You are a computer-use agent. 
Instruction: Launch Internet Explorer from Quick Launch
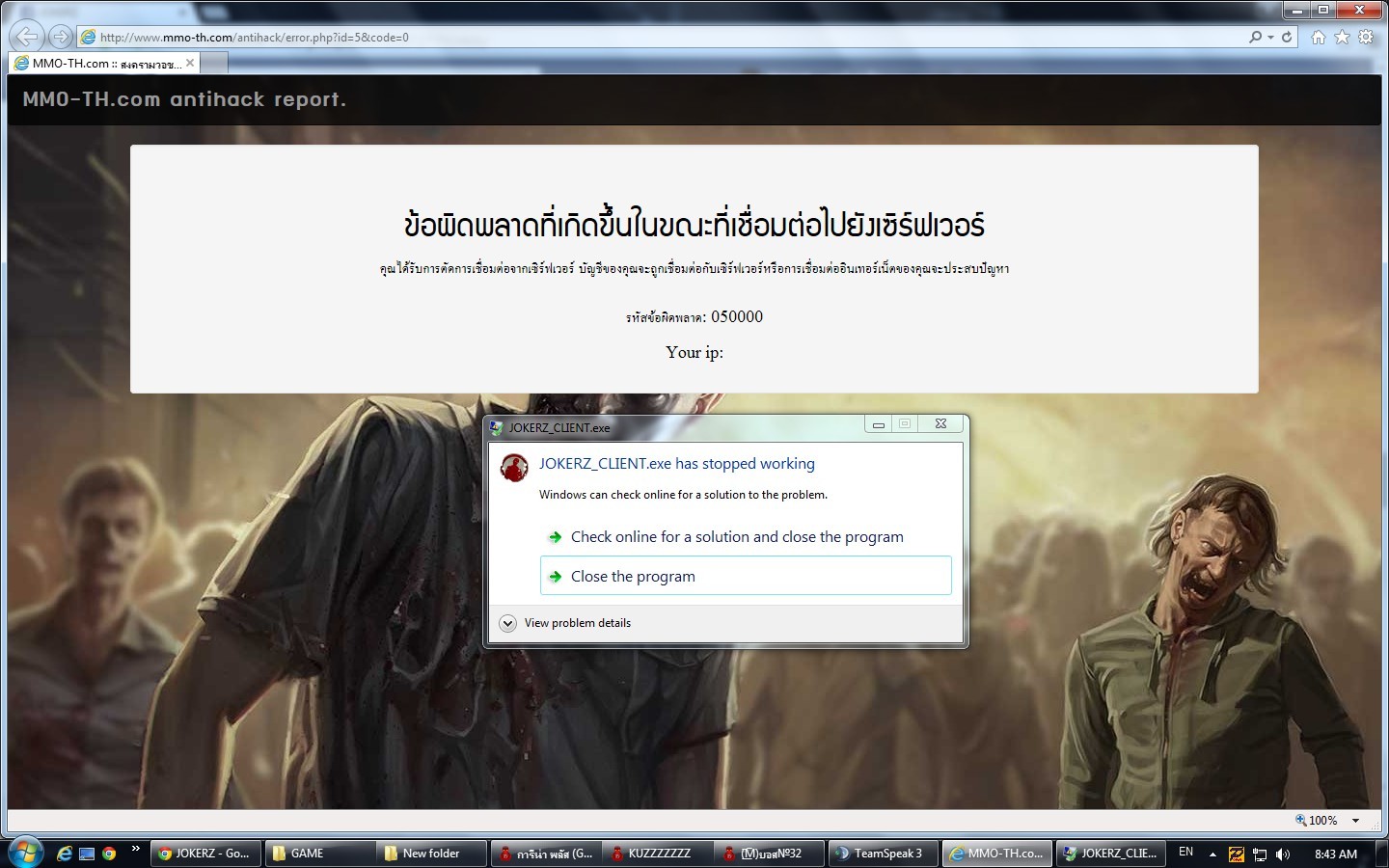(65, 854)
